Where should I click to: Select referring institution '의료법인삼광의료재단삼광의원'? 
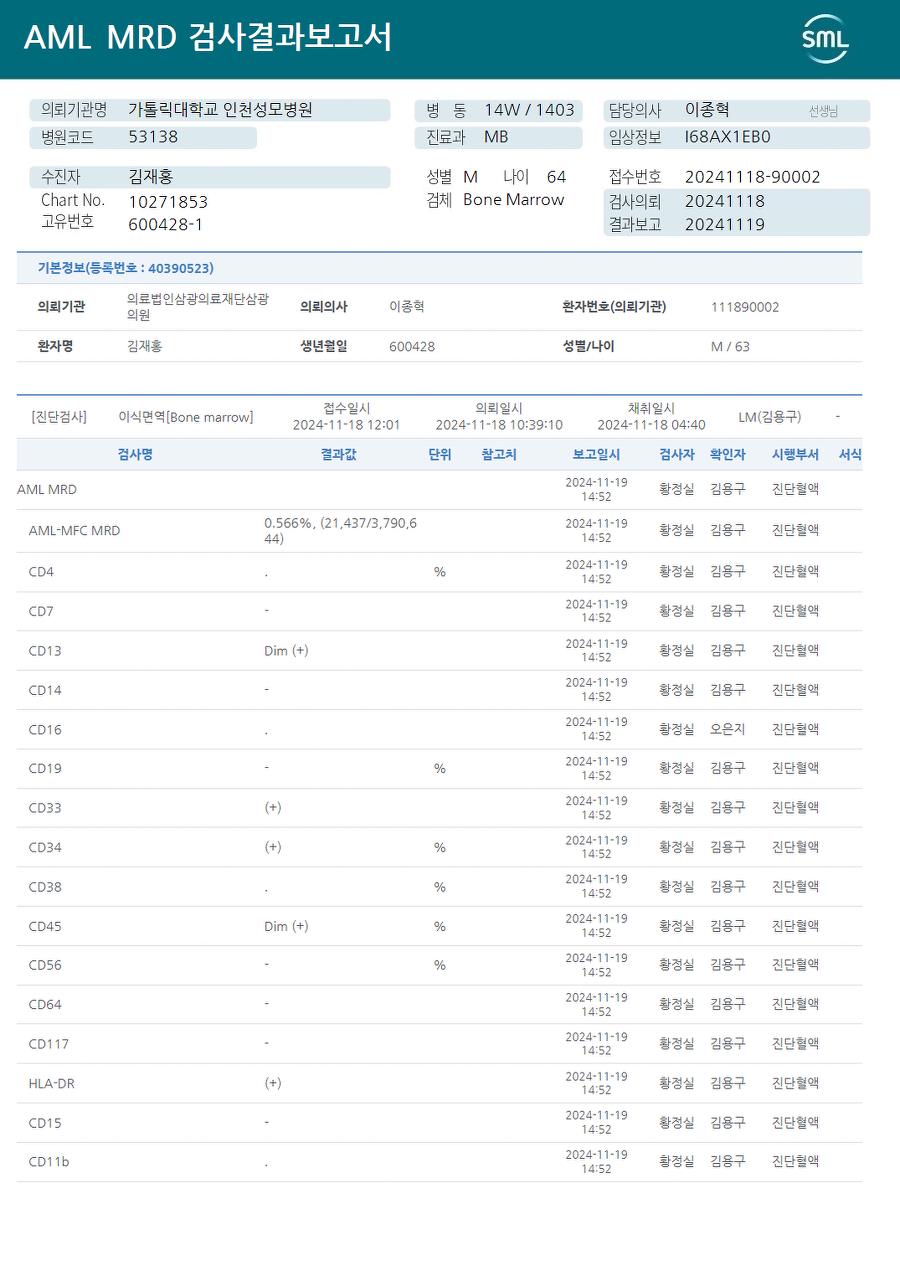click(x=198, y=307)
